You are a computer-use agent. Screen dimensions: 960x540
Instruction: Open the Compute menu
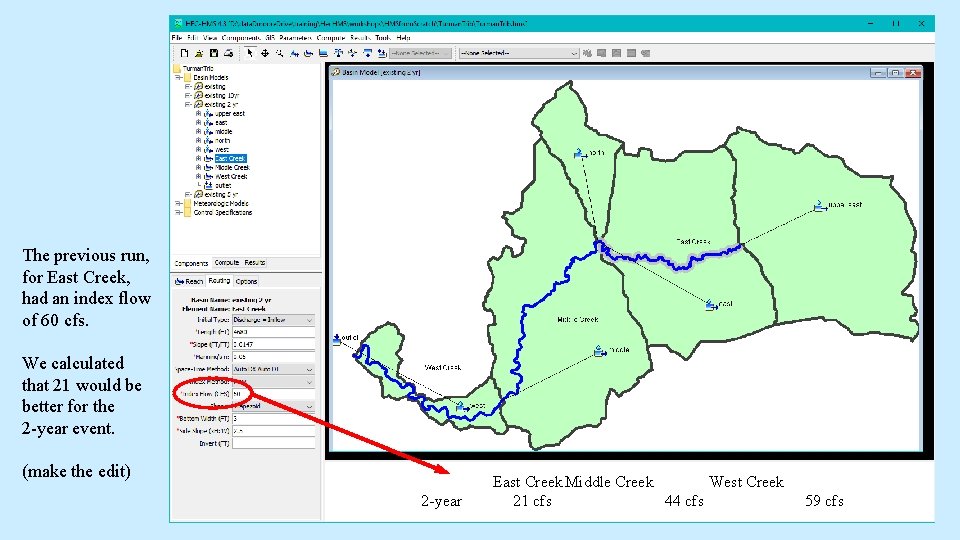[x=331, y=38]
